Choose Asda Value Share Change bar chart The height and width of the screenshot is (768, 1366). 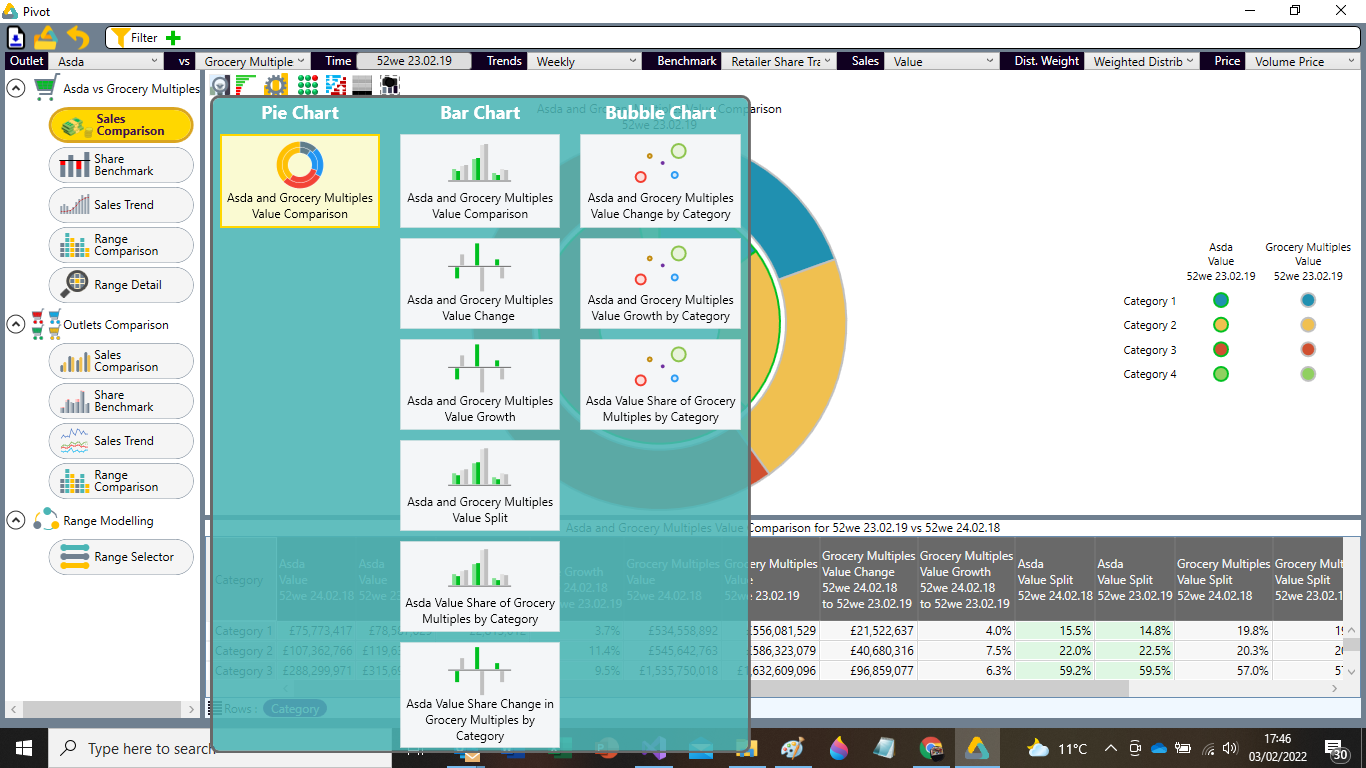(x=480, y=694)
